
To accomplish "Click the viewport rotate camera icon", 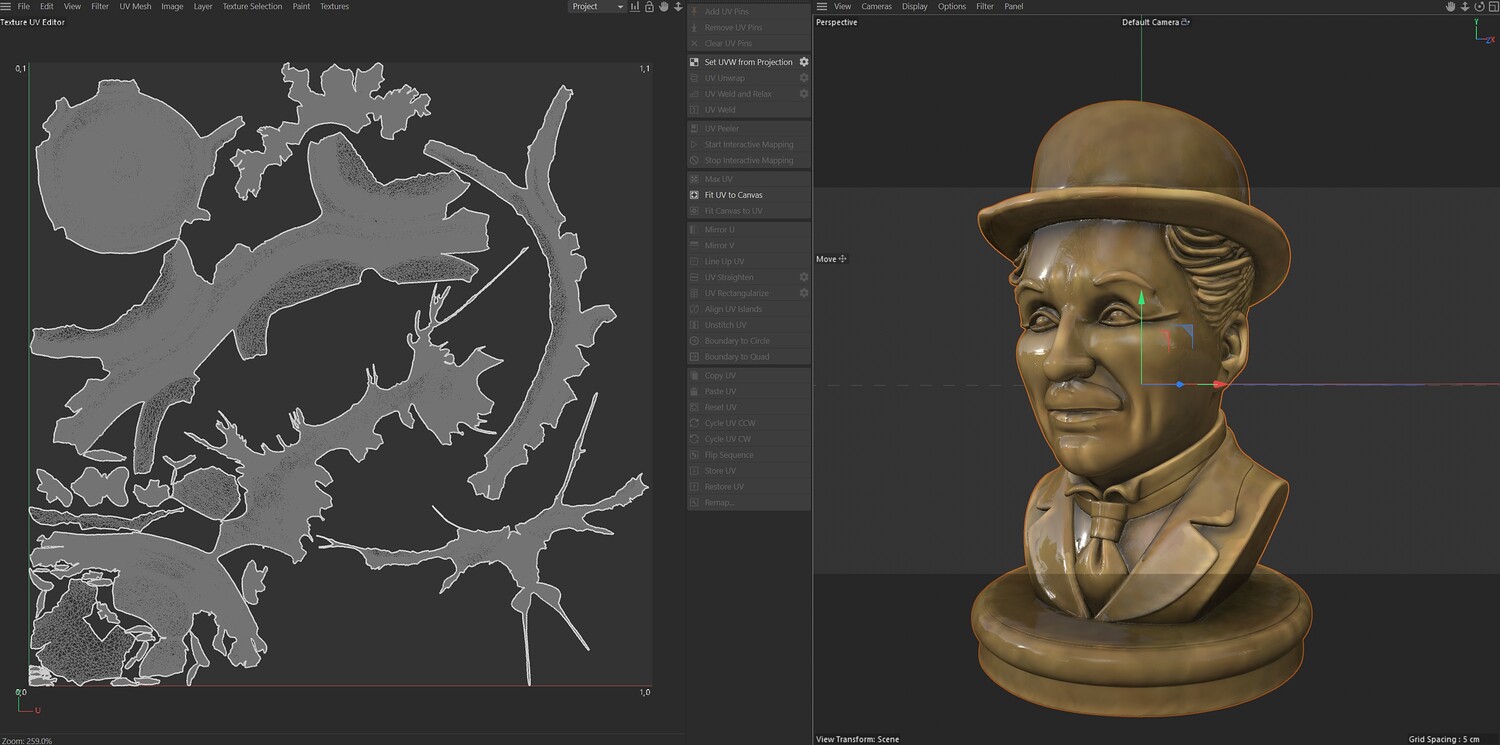I will tap(1479, 6).
